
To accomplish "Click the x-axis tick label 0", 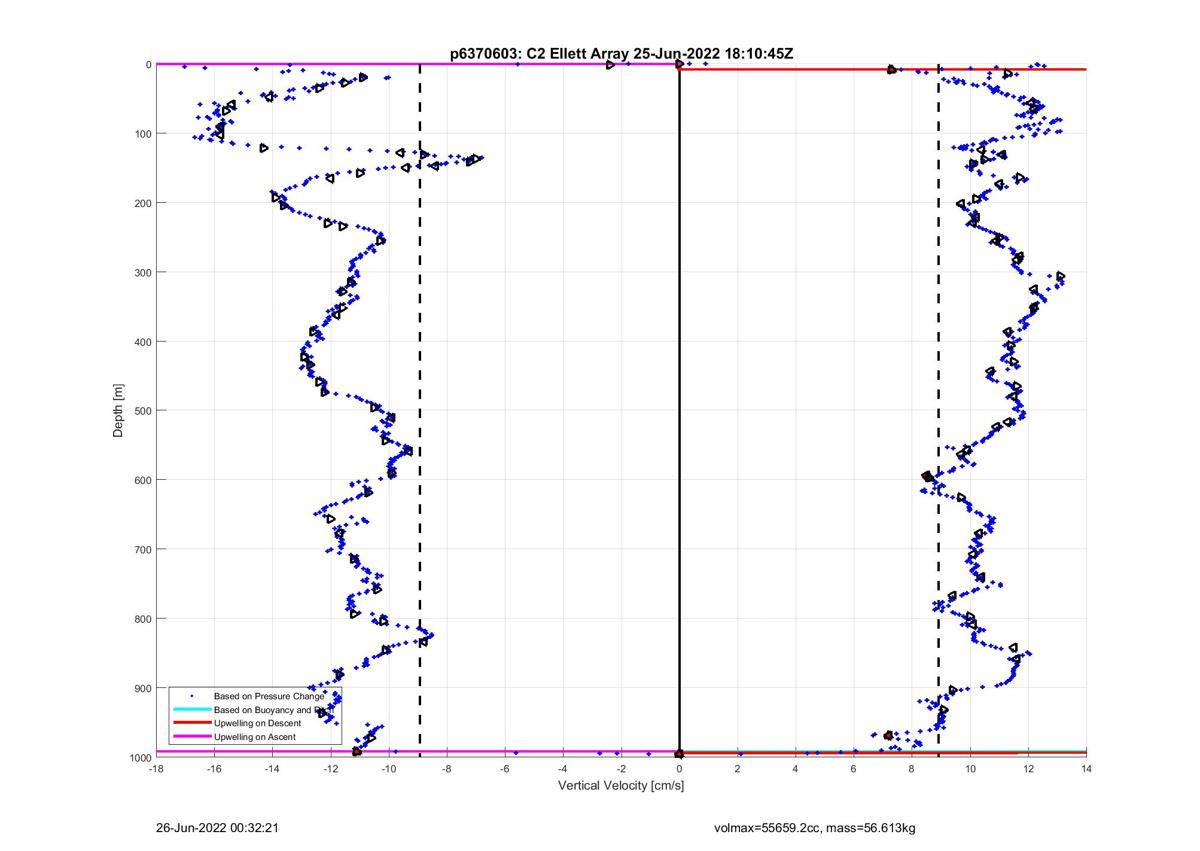I will tap(679, 769).
